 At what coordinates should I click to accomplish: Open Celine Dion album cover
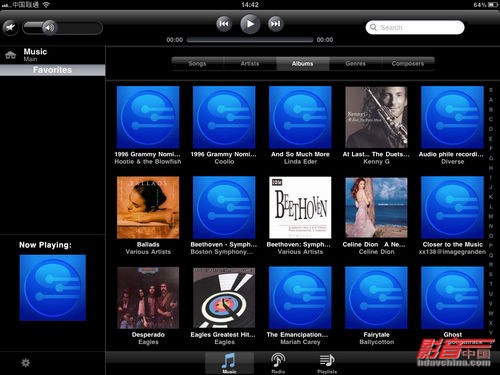click(376, 207)
